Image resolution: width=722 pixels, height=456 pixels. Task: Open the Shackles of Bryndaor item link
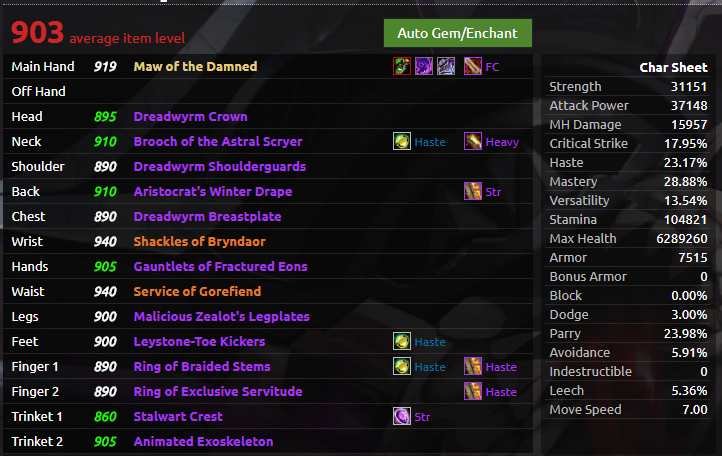tap(199, 241)
